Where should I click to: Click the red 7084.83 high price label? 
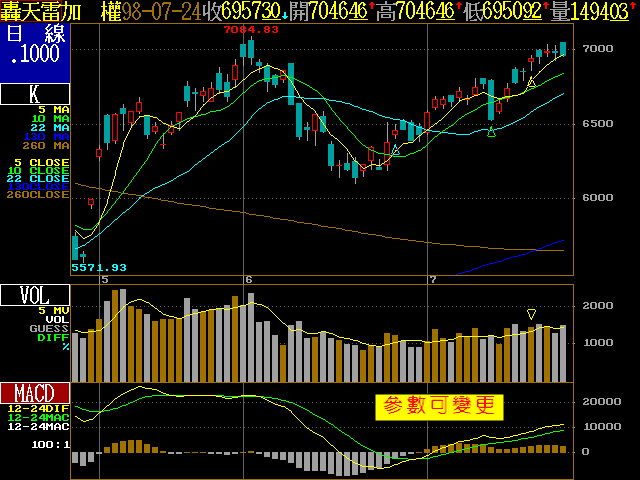point(251,30)
